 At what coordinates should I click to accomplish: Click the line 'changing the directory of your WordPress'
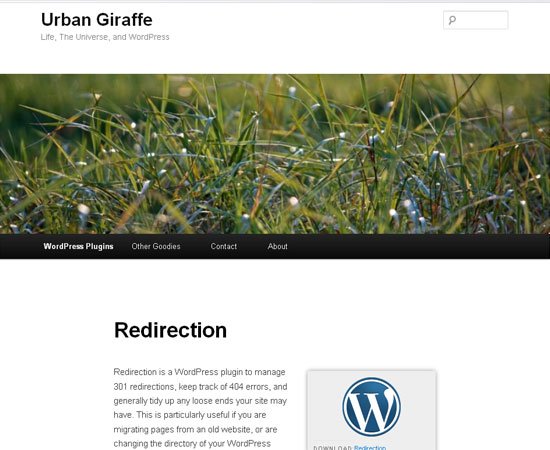click(192, 444)
